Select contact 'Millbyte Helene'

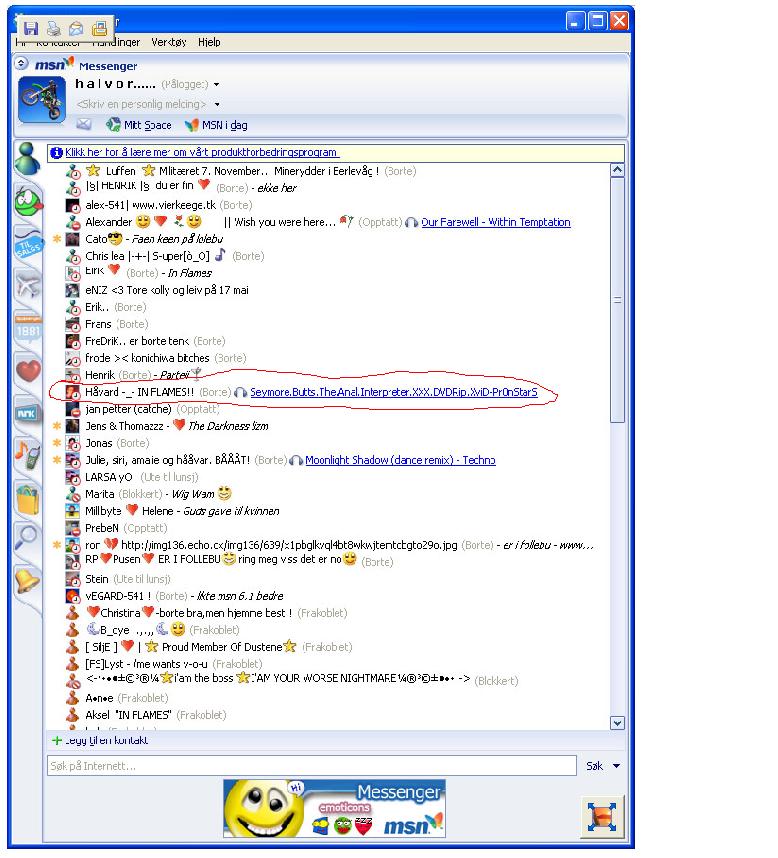click(x=172, y=511)
